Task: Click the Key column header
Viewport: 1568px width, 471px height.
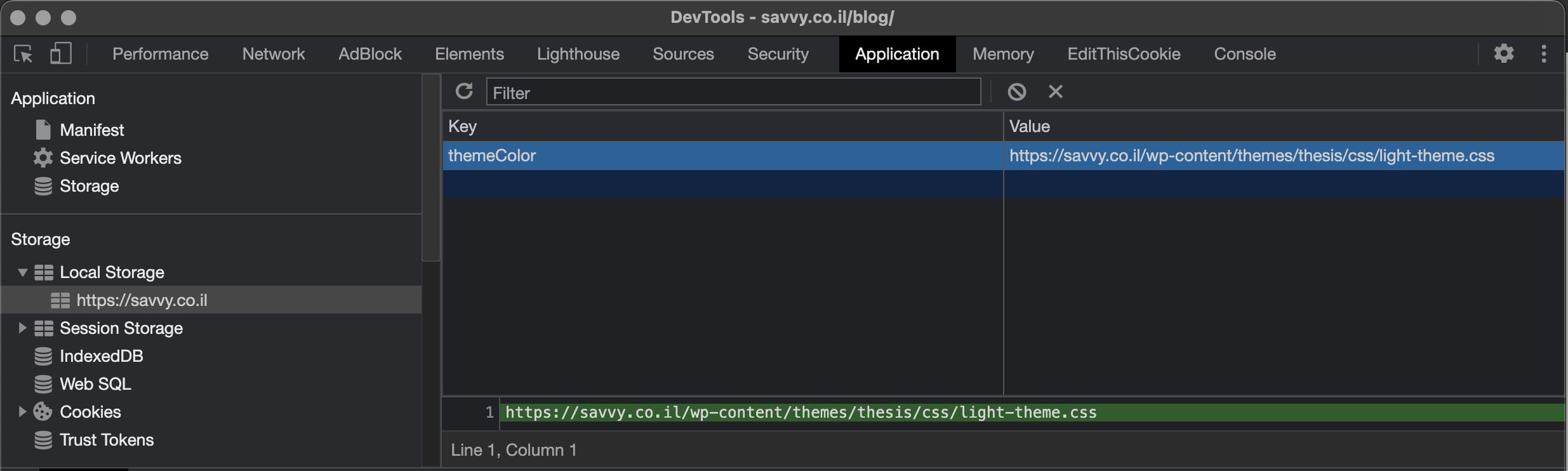Action: (x=722, y=126)
